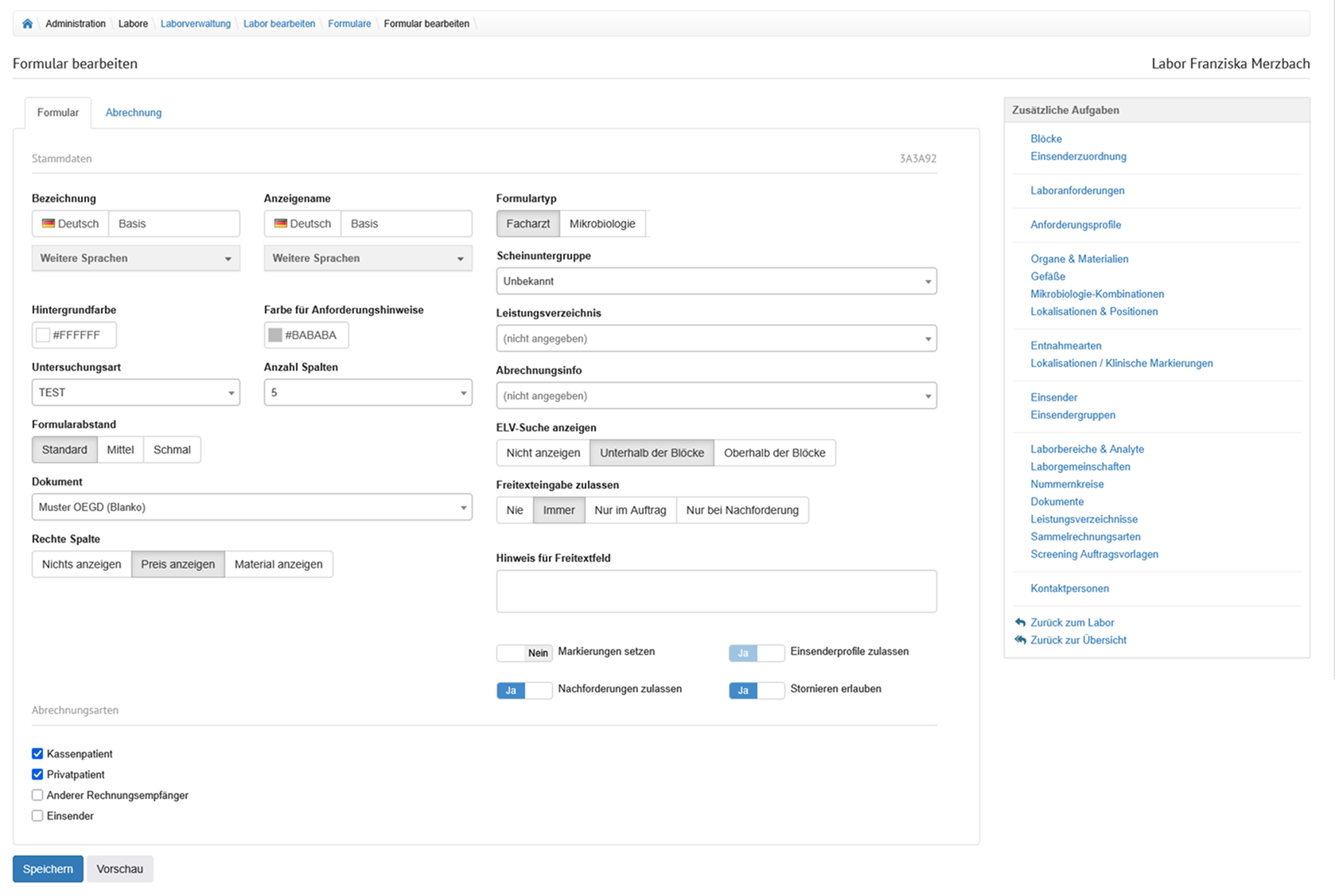Click into the Hinweis für Freitextfeld textbox

pyautogui.click(x=715, y=591)
